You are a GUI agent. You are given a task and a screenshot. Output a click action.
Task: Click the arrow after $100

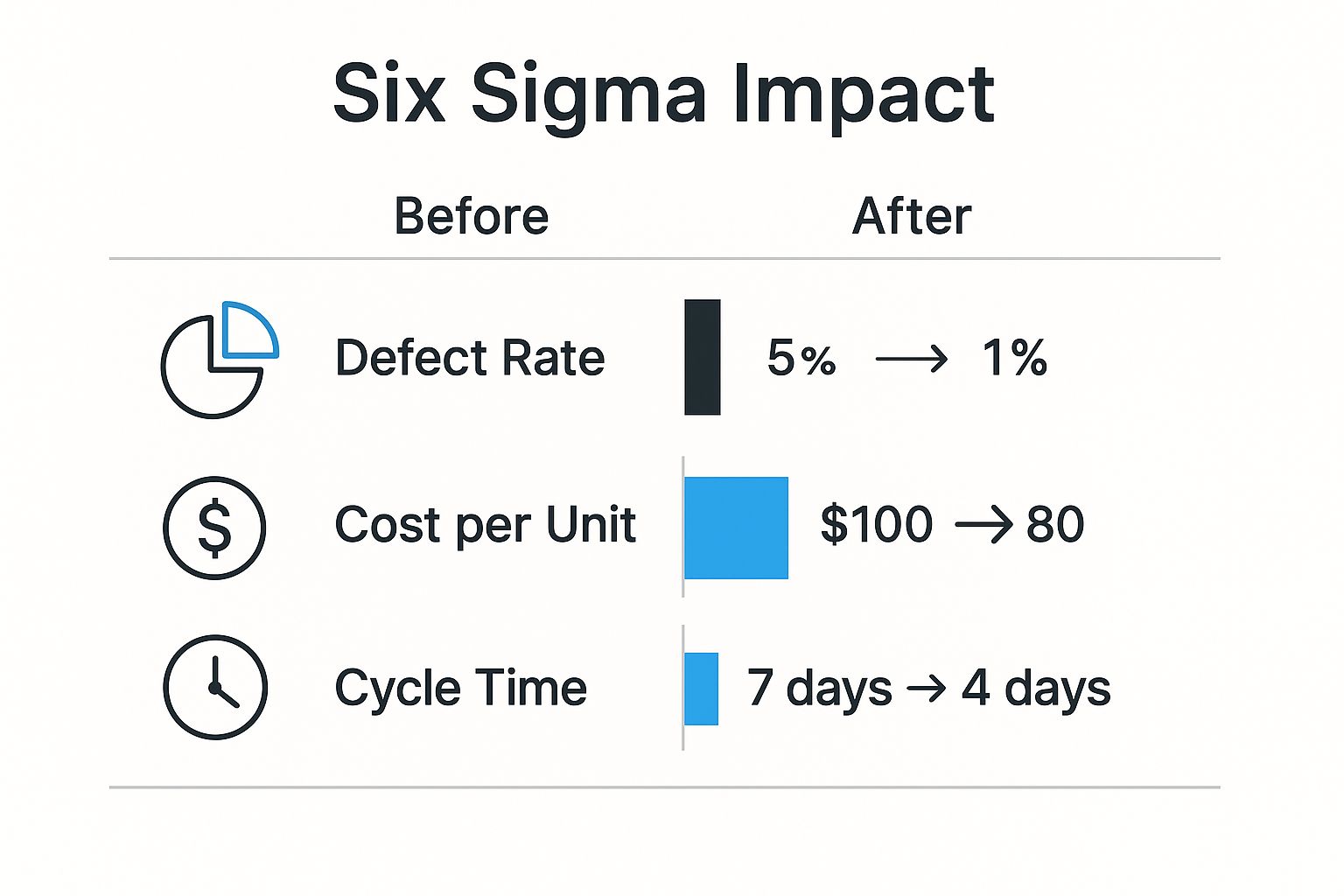[x=983, y=526]
